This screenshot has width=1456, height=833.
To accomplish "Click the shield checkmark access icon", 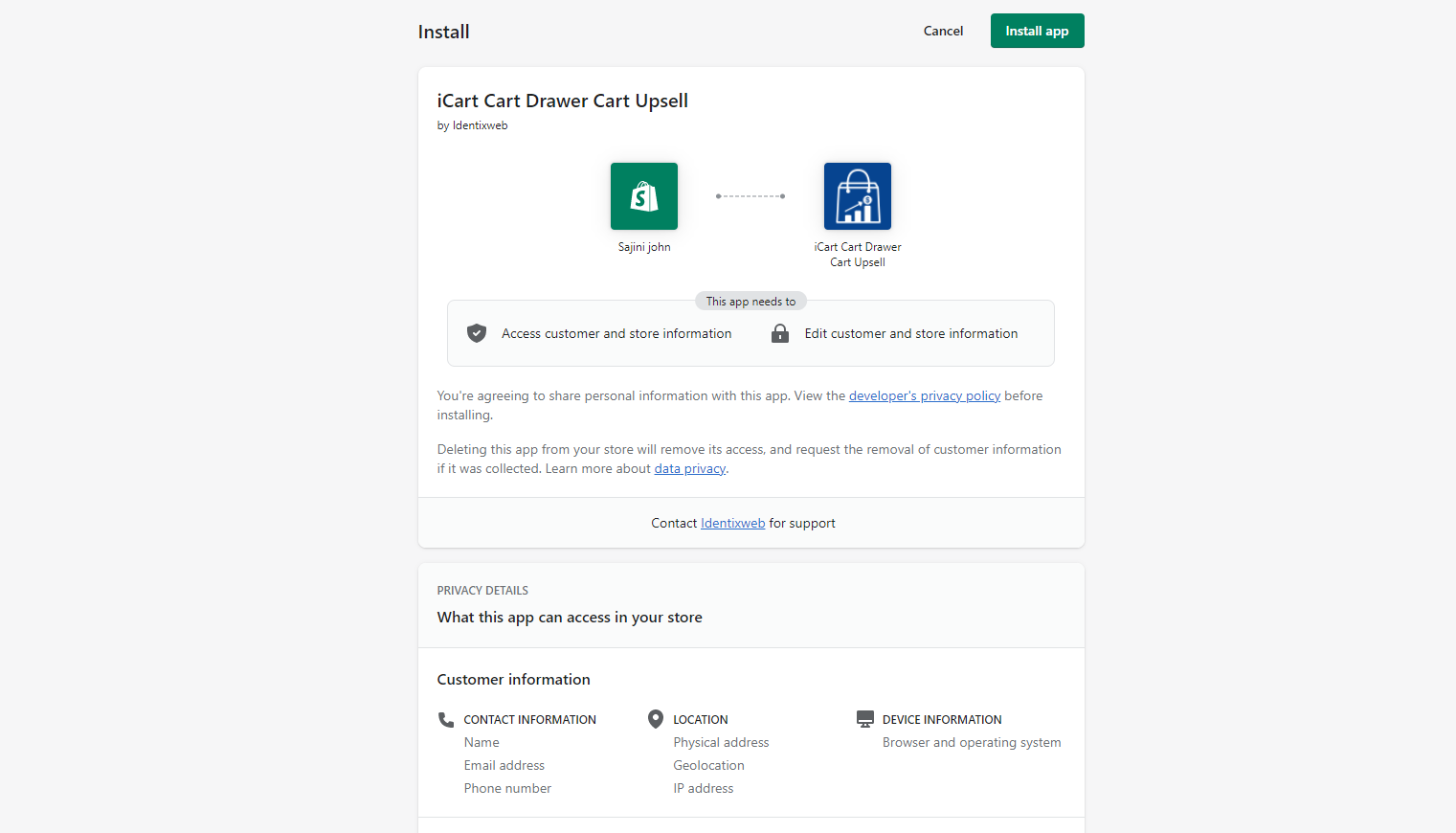I will (477, 333).
